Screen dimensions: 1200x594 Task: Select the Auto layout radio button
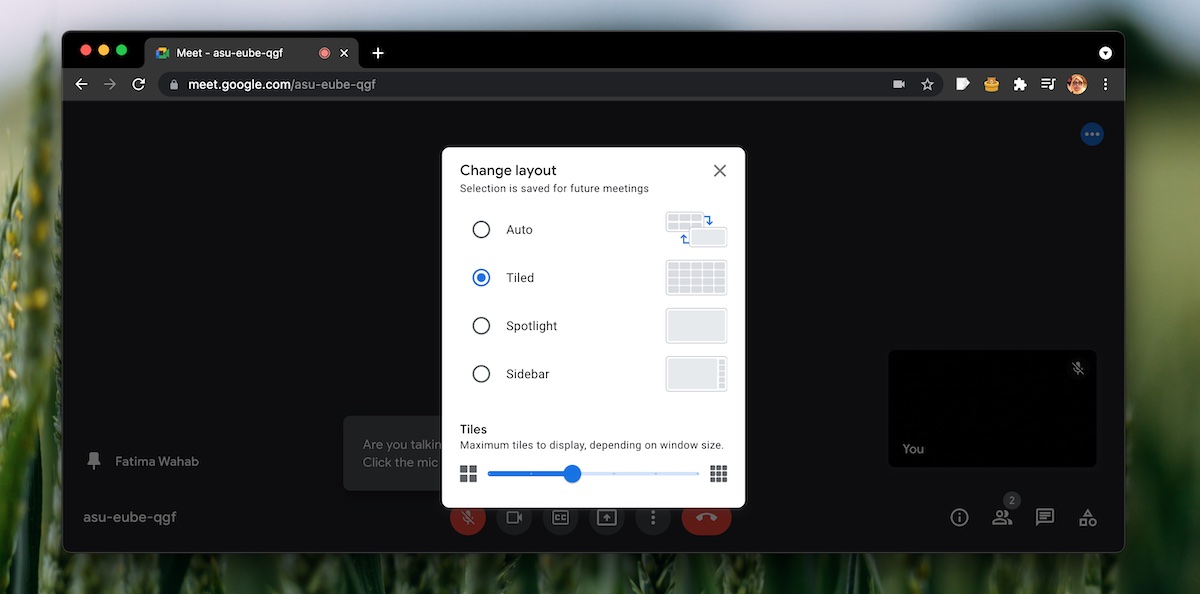tap(481, 230)
